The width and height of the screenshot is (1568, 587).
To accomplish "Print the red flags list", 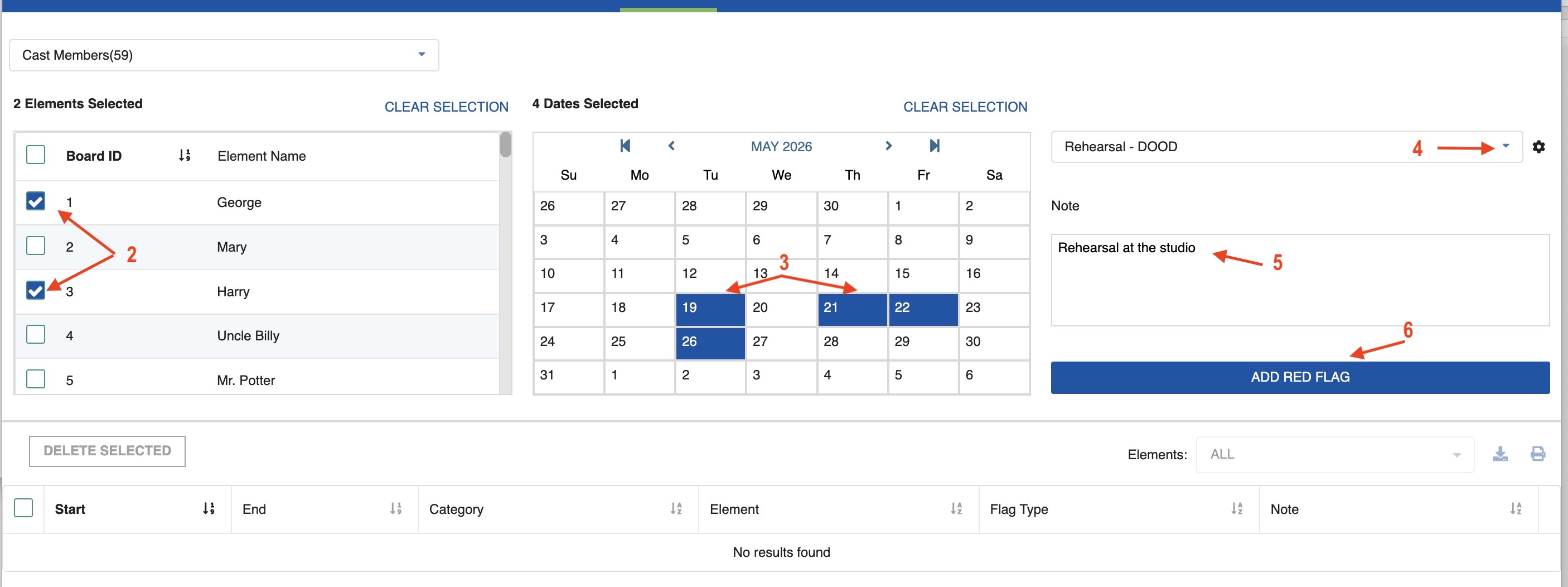I will point(1538,454).
